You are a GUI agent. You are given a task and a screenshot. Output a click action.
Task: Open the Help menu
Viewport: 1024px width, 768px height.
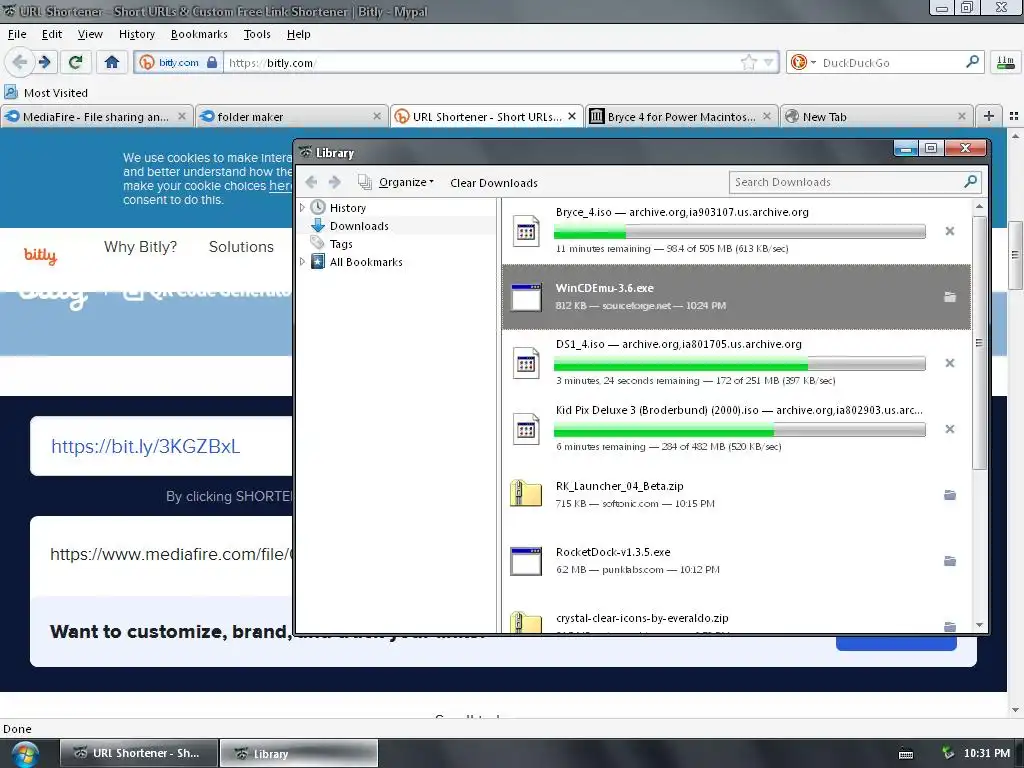(x=298, y=34)
